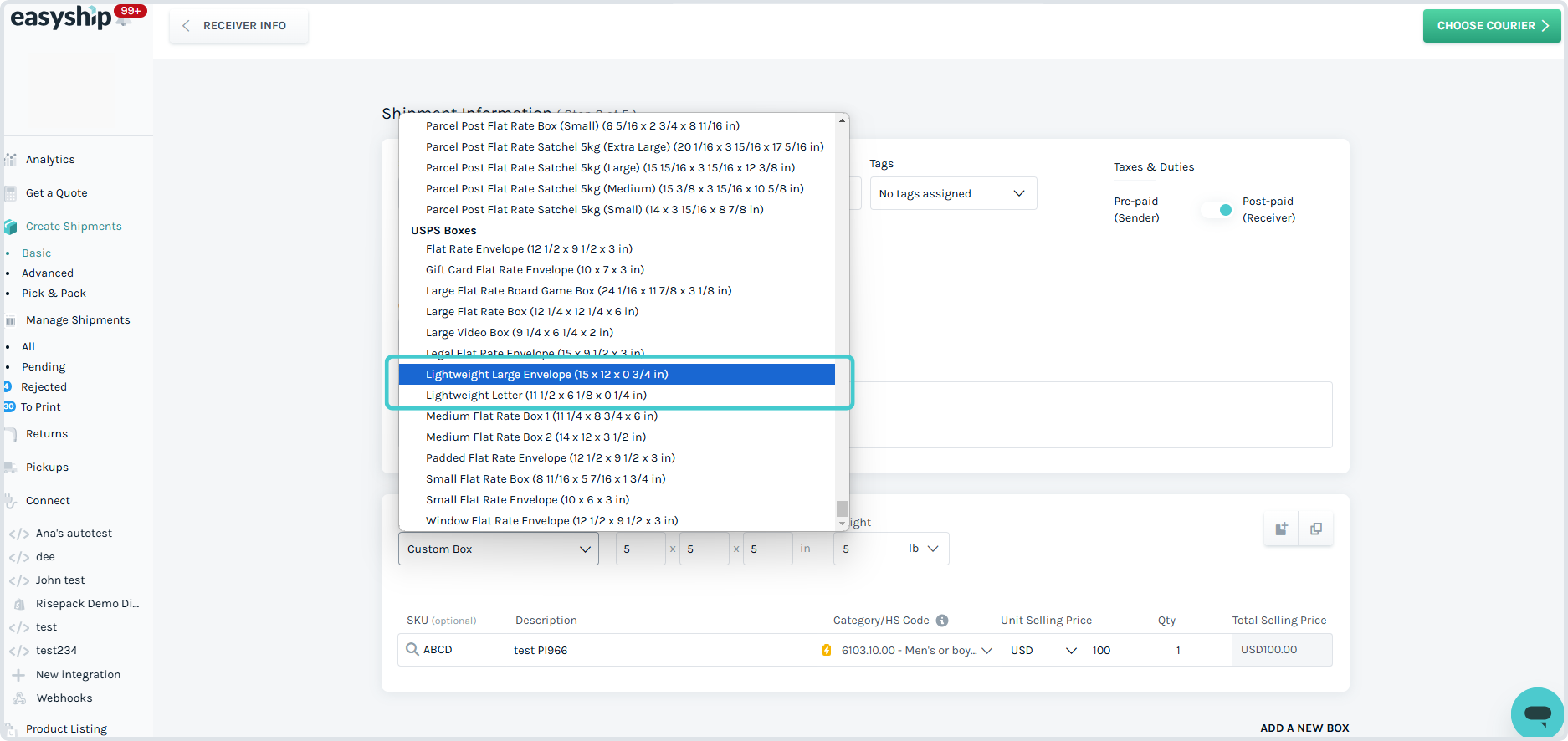Click the back chevron beside Receiver Info
This screenshot has height=741, width=1568.
(x=187, y=26)
